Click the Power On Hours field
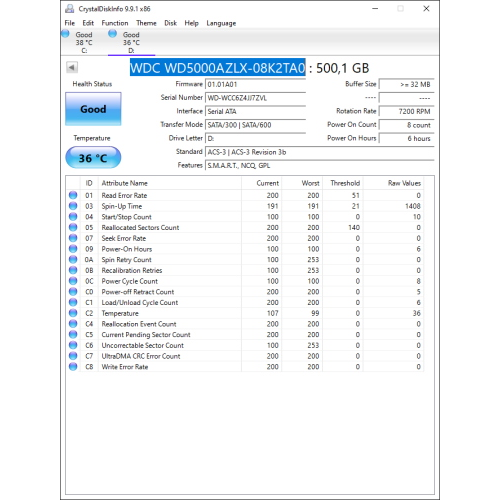Viewport: 500px width, 500px height. coord(407,138)
